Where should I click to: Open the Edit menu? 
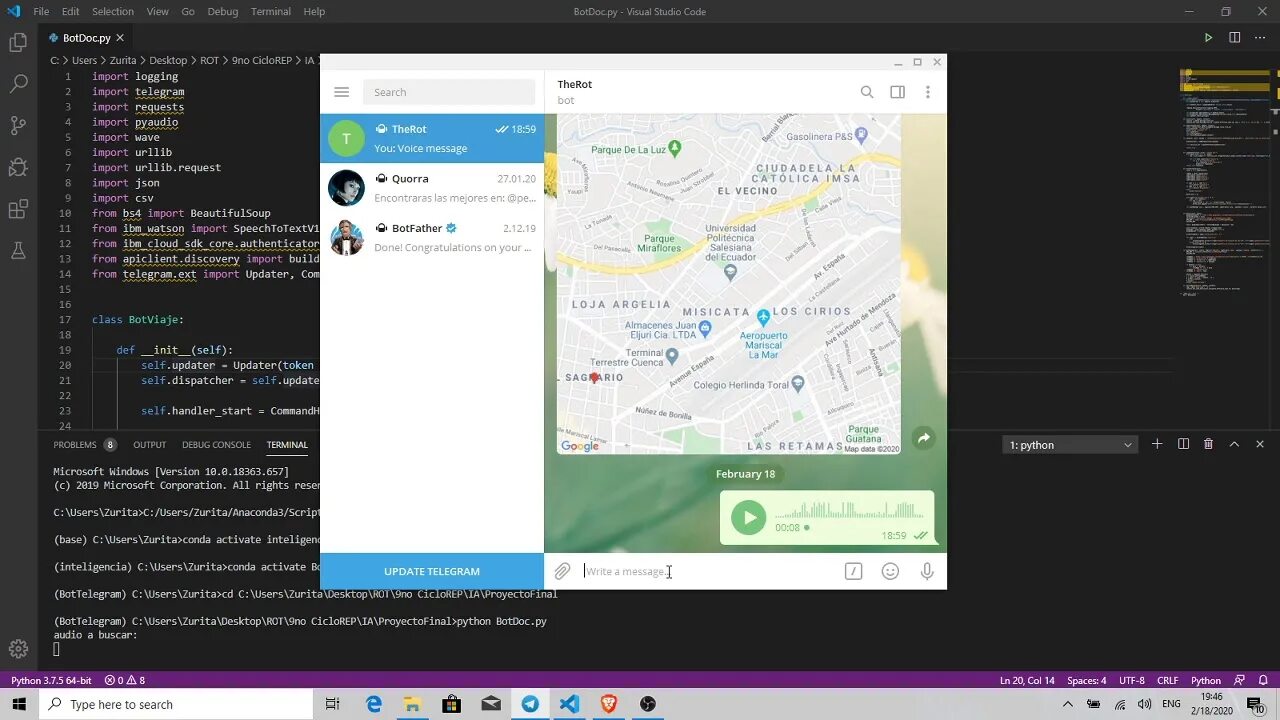point(70,12)
